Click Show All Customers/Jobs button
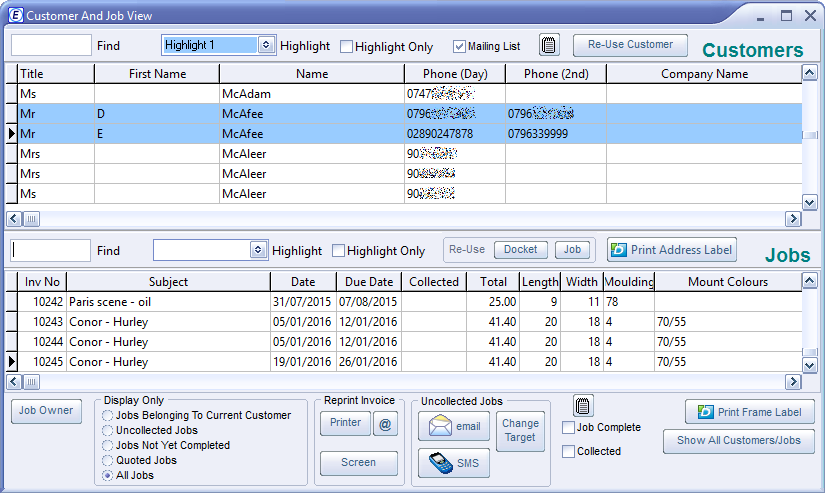Screen dimensions: 825x493 (738, 441)
